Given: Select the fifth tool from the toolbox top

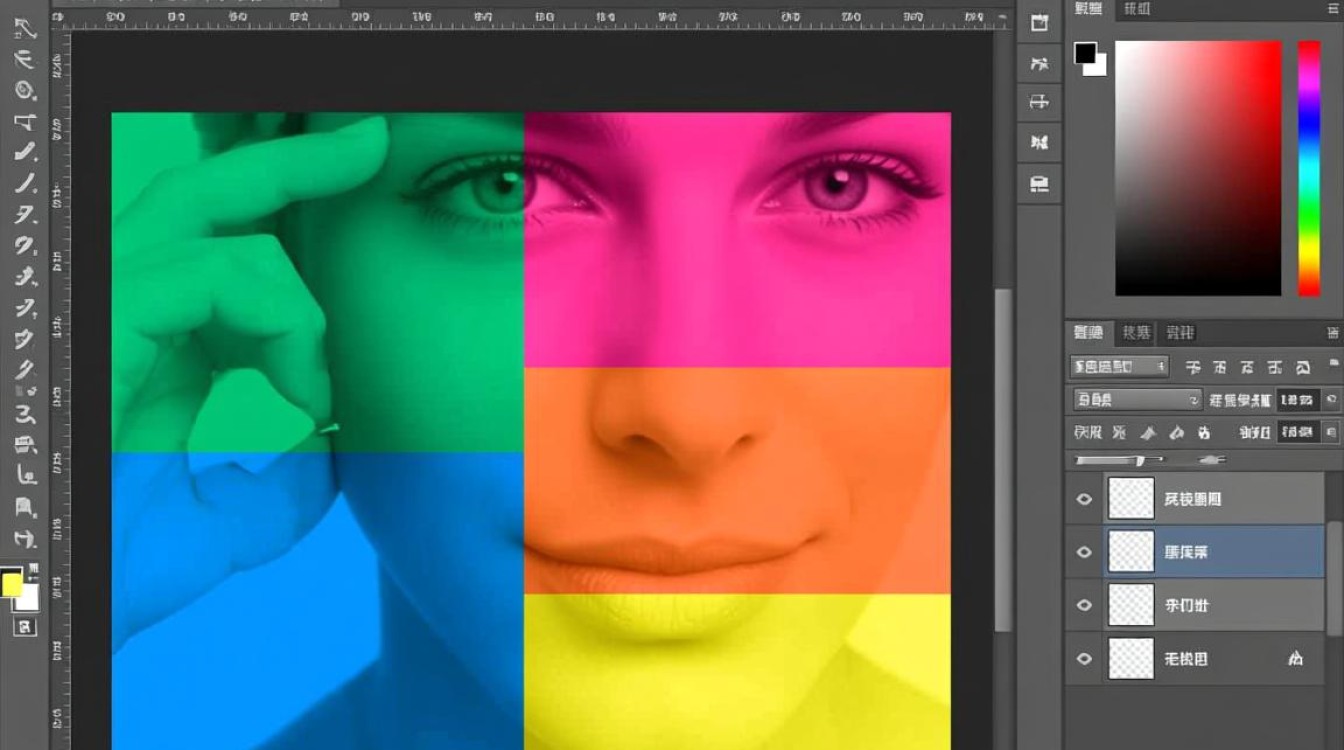Looking at the screenshot, I should [x=25, y=152].
